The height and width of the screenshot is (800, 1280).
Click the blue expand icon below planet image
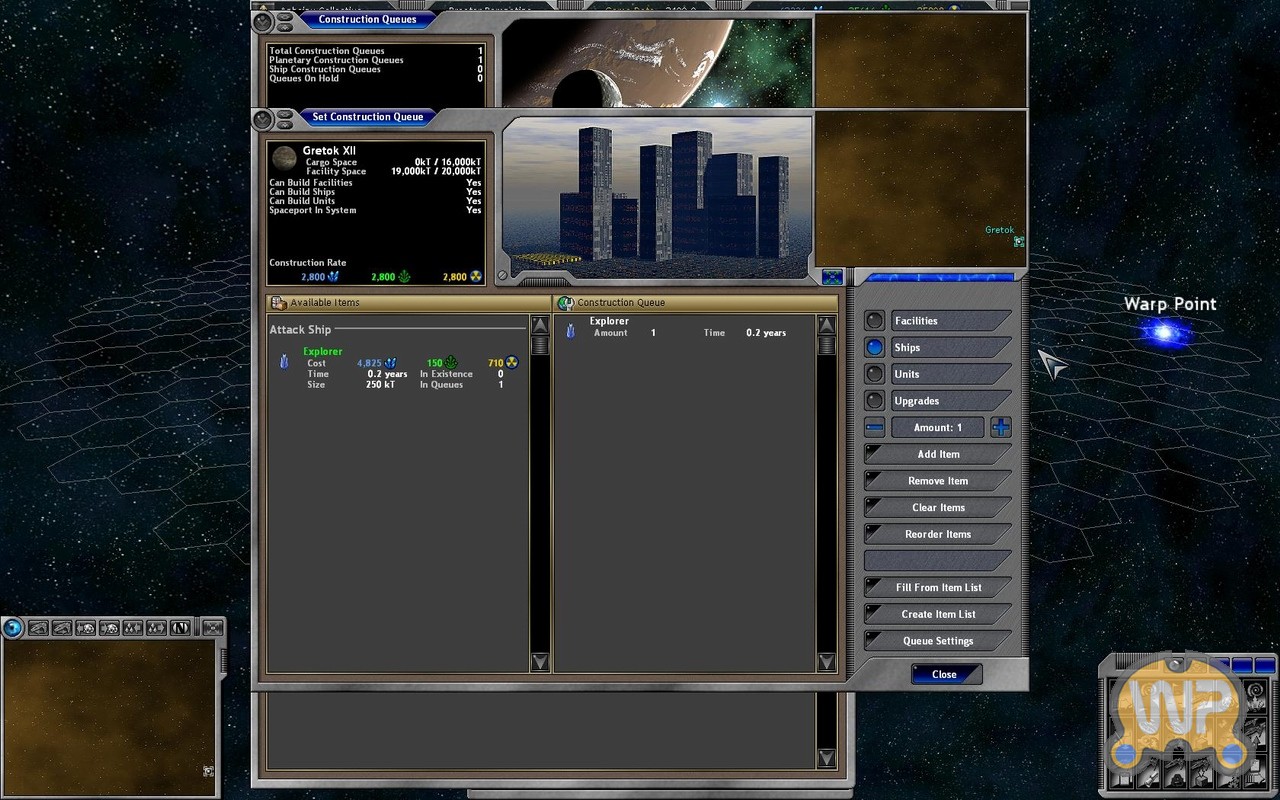tap(832, 277)
